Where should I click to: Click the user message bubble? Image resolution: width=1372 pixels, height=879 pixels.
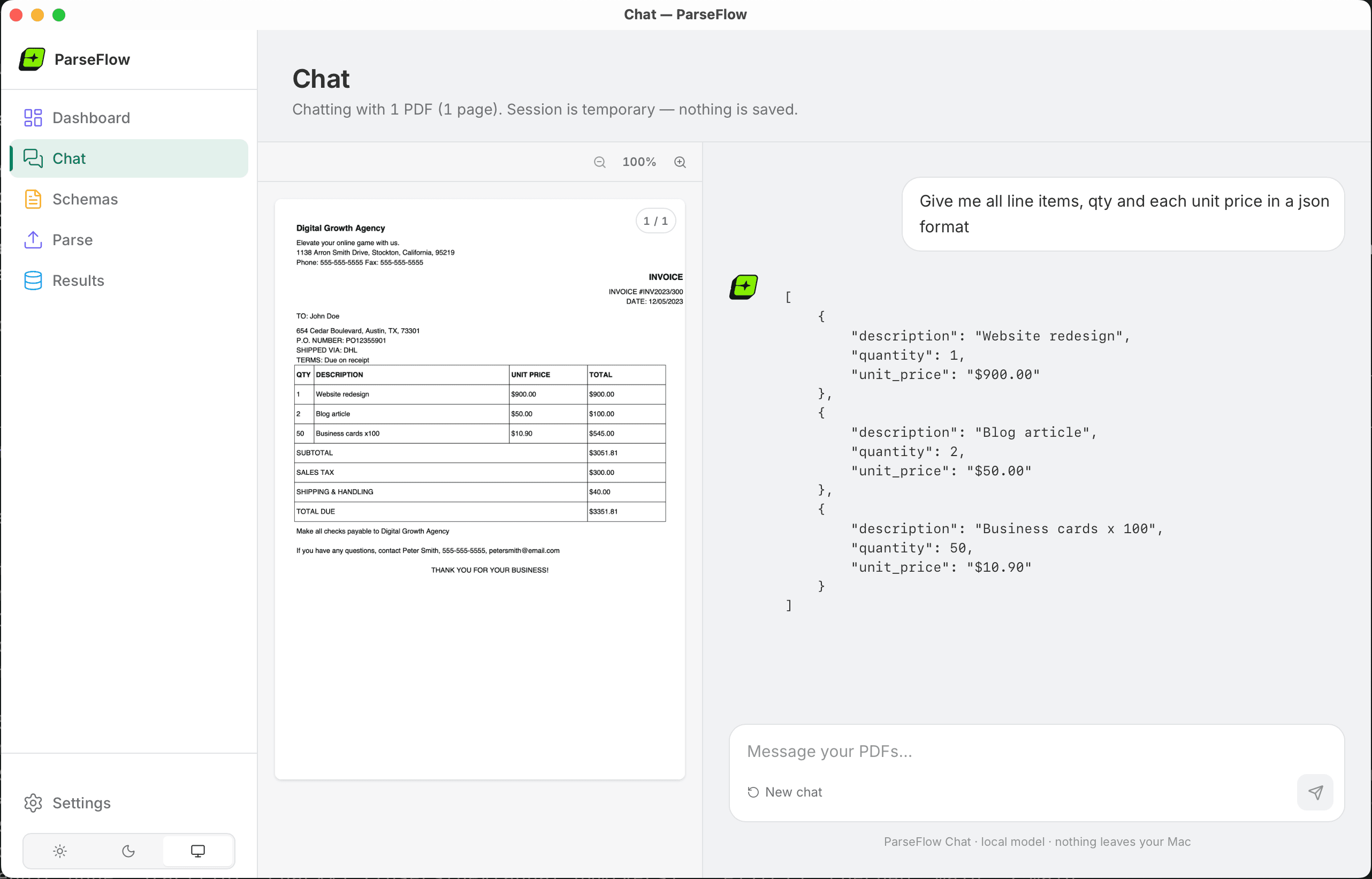(1123, 214)
